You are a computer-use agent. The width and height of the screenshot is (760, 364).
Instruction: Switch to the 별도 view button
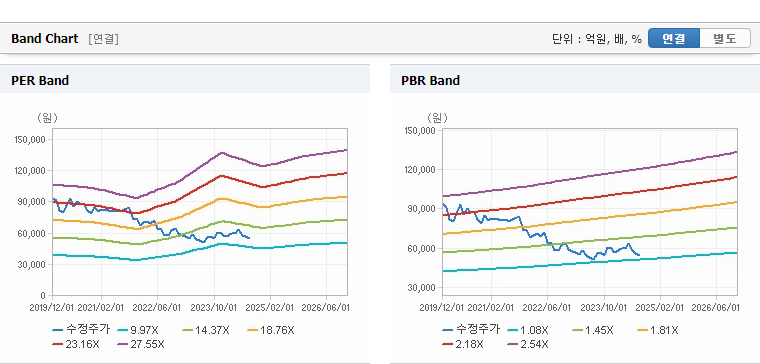pos(725,38)
